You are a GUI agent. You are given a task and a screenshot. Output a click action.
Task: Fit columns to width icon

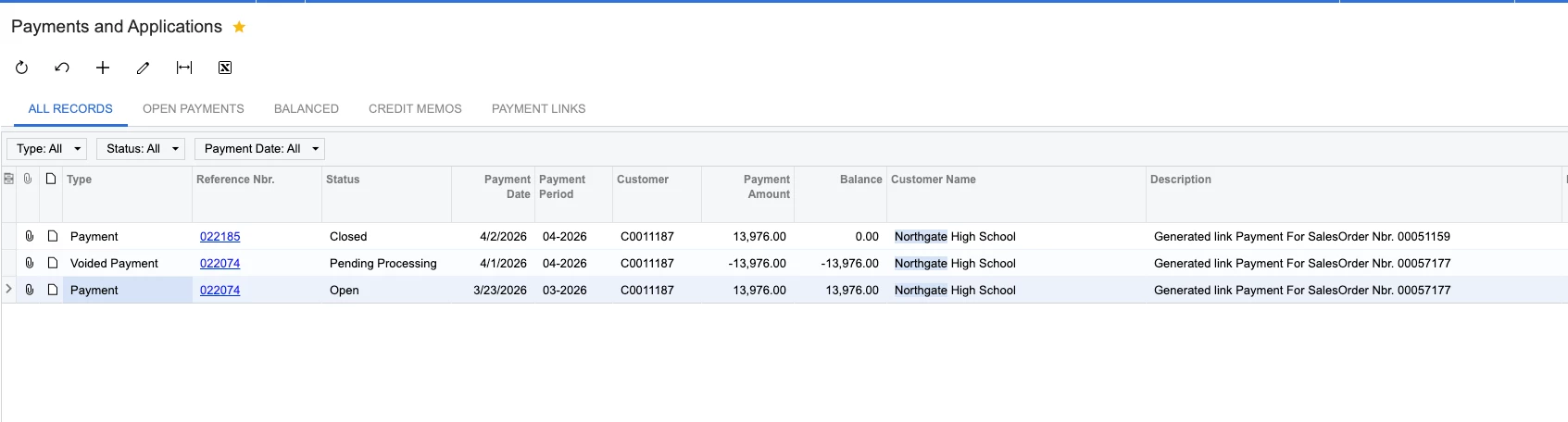[x=184, y=68]
